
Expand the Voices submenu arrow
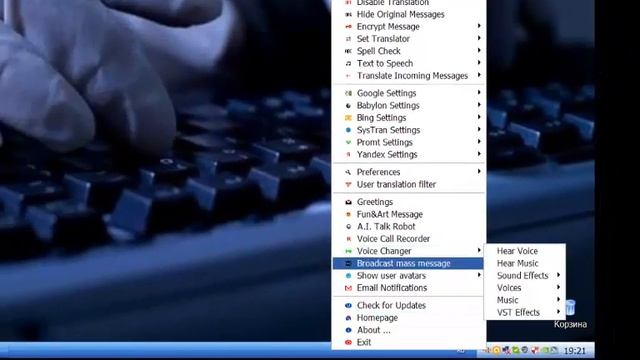tap(558, 287)
